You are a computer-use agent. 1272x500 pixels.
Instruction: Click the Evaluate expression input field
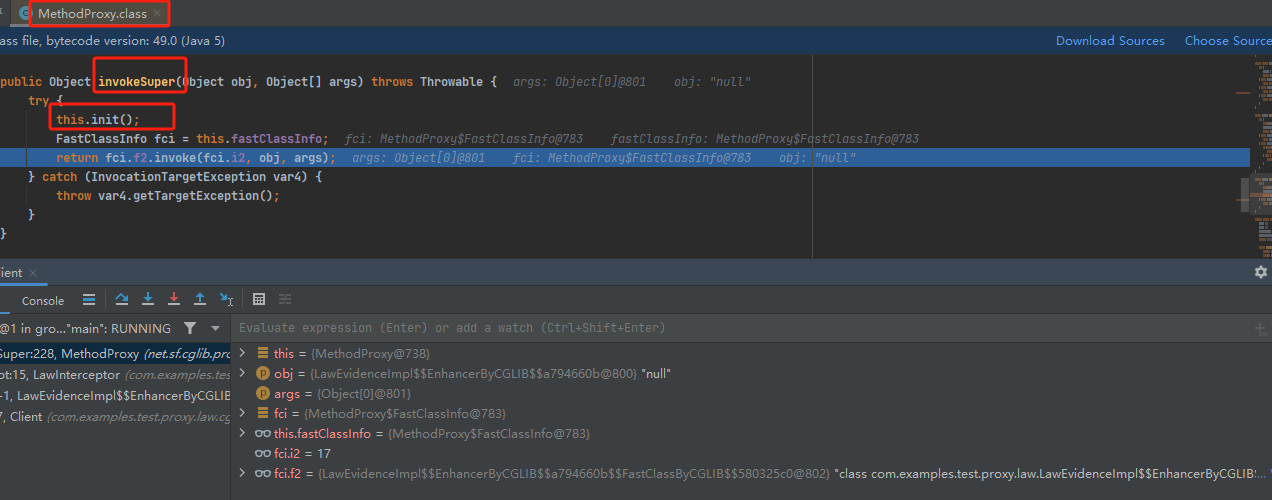[x=740, y=328]
